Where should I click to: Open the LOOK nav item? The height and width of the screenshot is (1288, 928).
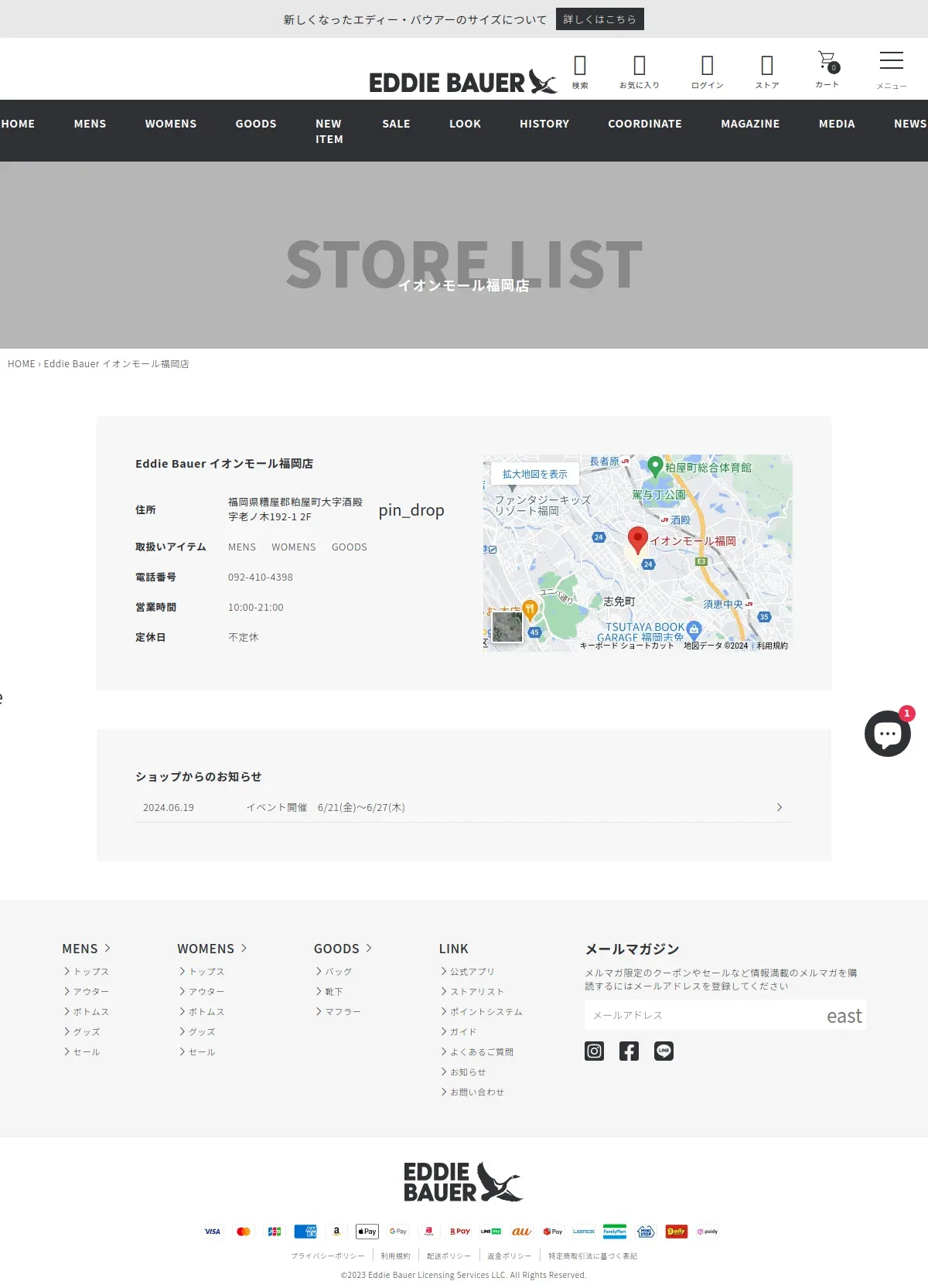(465, 124)
